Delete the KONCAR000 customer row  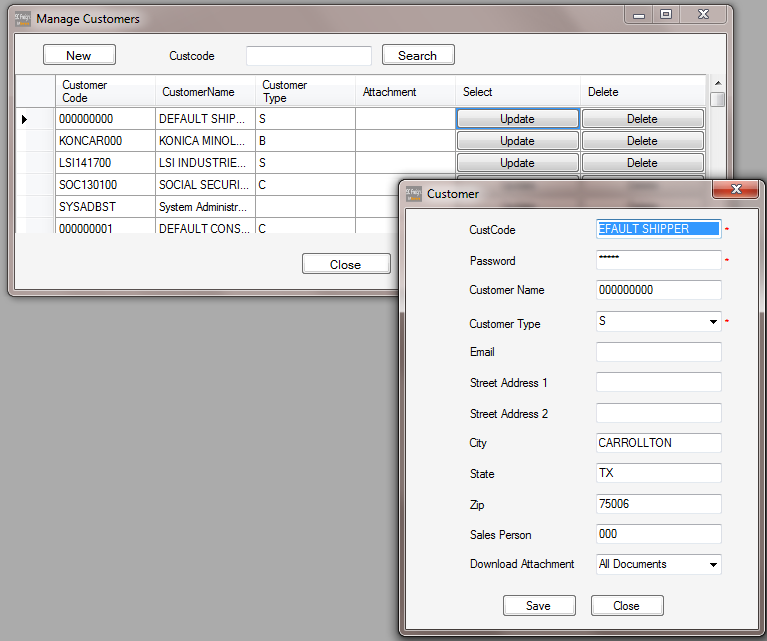pyautogui.click(x=642, y=141)
